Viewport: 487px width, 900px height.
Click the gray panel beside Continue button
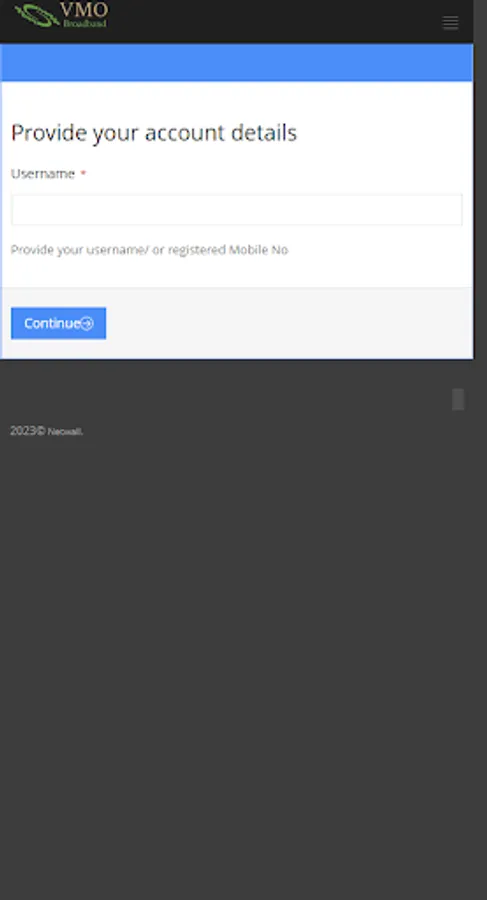[289, 323]
